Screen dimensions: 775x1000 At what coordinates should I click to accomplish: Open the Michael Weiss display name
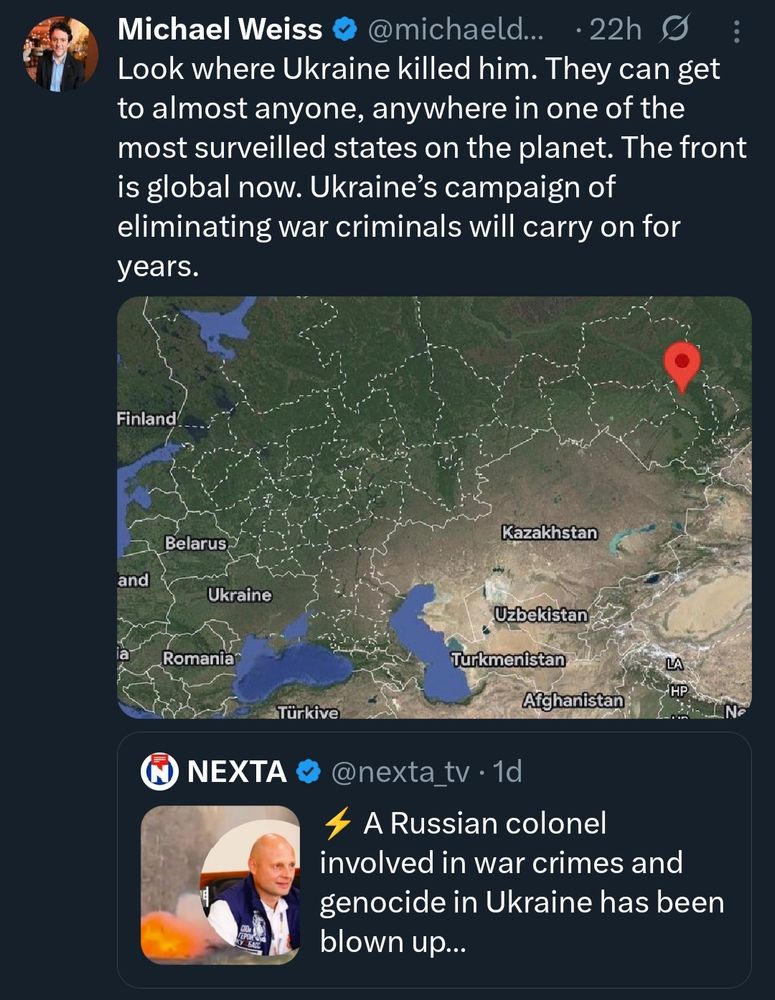tap(220, 31)
